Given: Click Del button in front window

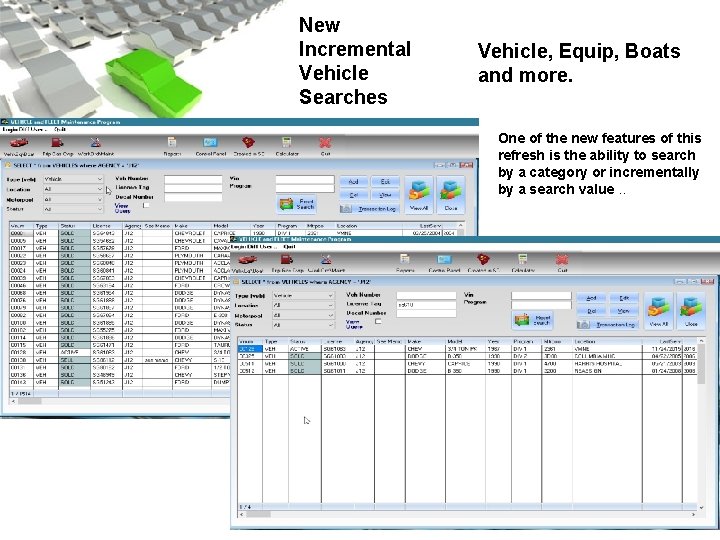Looking at the screenshot, I should 591,311.
